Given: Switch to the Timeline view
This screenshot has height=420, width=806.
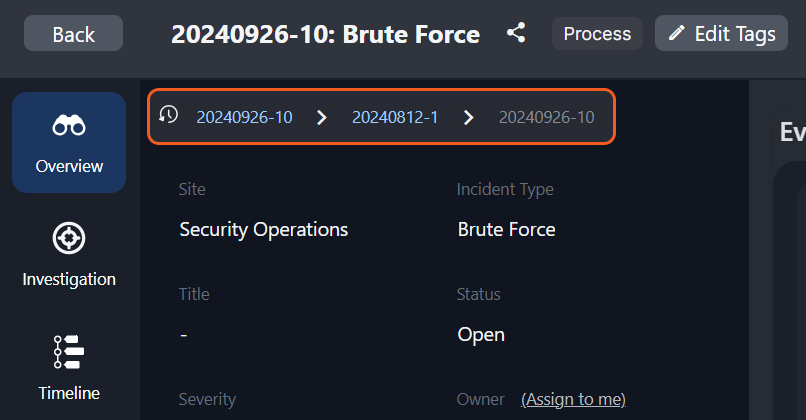Looking at the screenshot, I should point(69,368).
